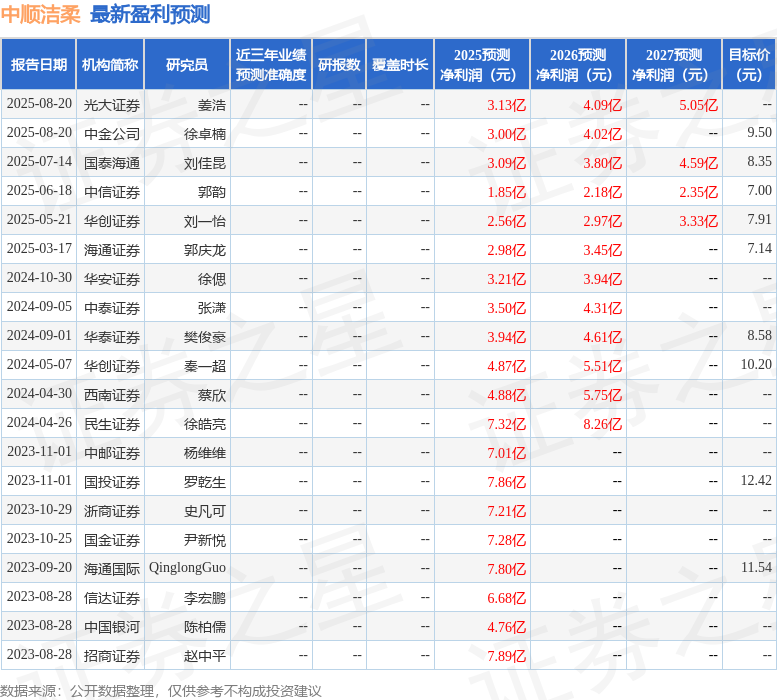Click the date 2025-07-14
The height and width of the screenshot is (700, 777).
[x=39, y=162]
